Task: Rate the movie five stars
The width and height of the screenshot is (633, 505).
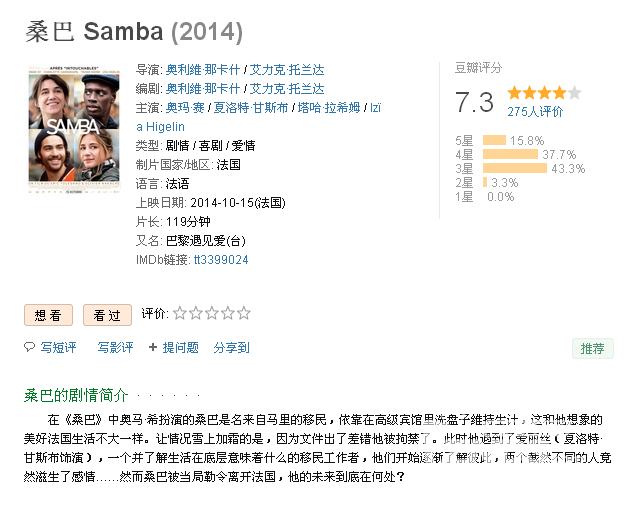Action: [244, 313]
